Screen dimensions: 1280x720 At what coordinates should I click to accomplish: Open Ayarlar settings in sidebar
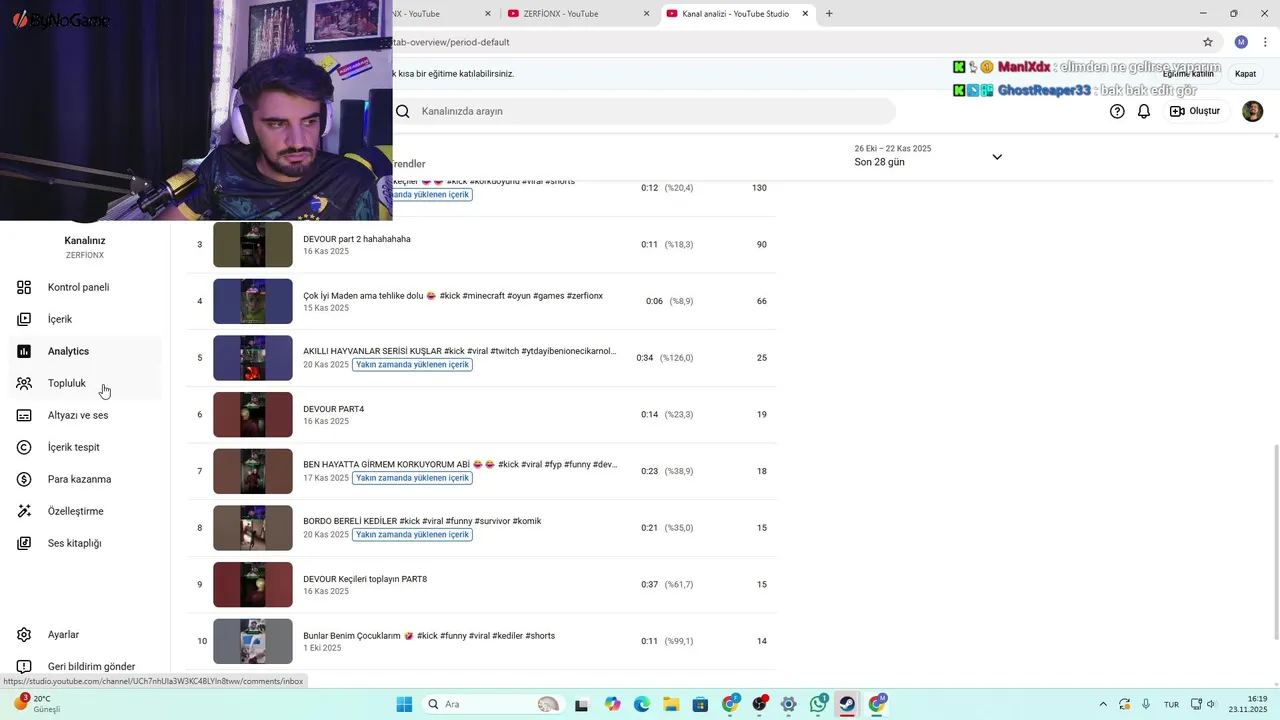85,635
